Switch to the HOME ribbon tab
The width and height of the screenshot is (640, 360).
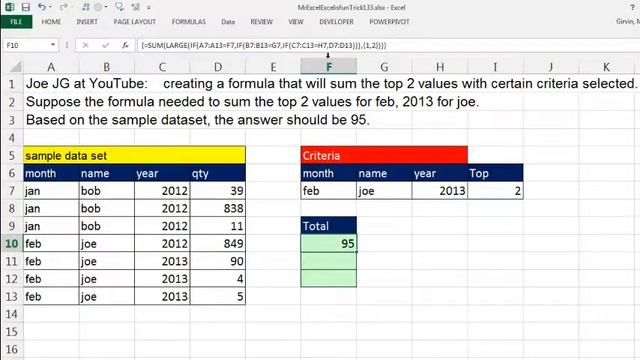[51, 22]
